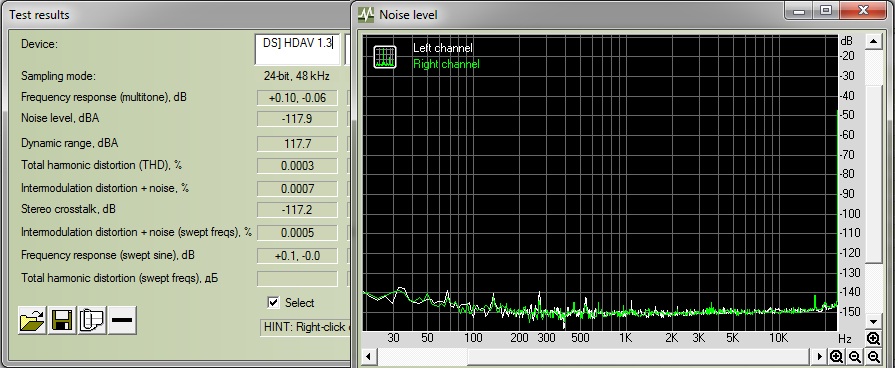Zoom out horizontally on frequency axis
Viewport: 895px width, 369px height.
pos(854,357)
